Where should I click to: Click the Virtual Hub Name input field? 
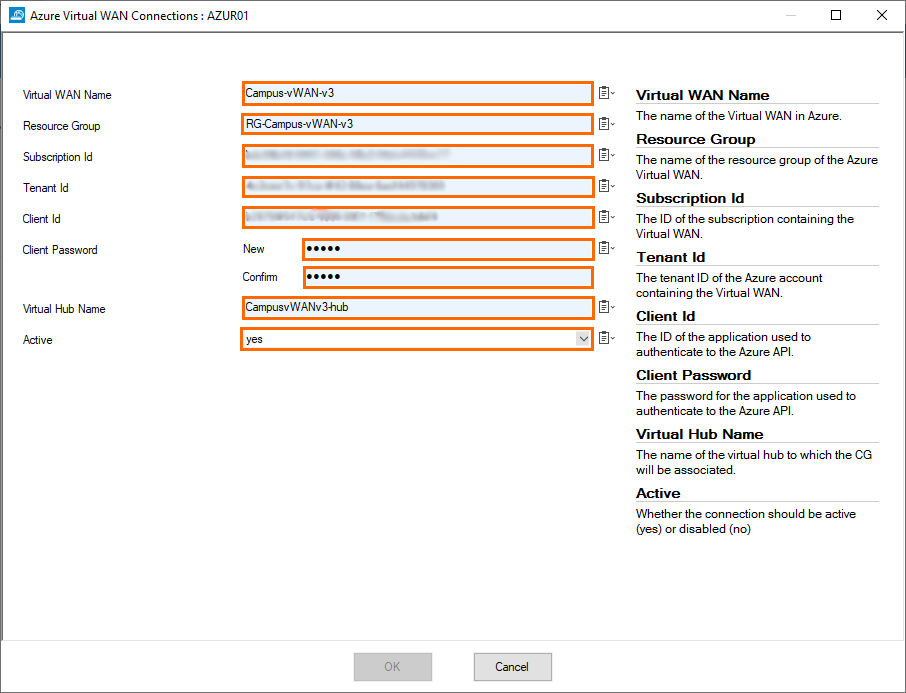(x=417, y=307)
